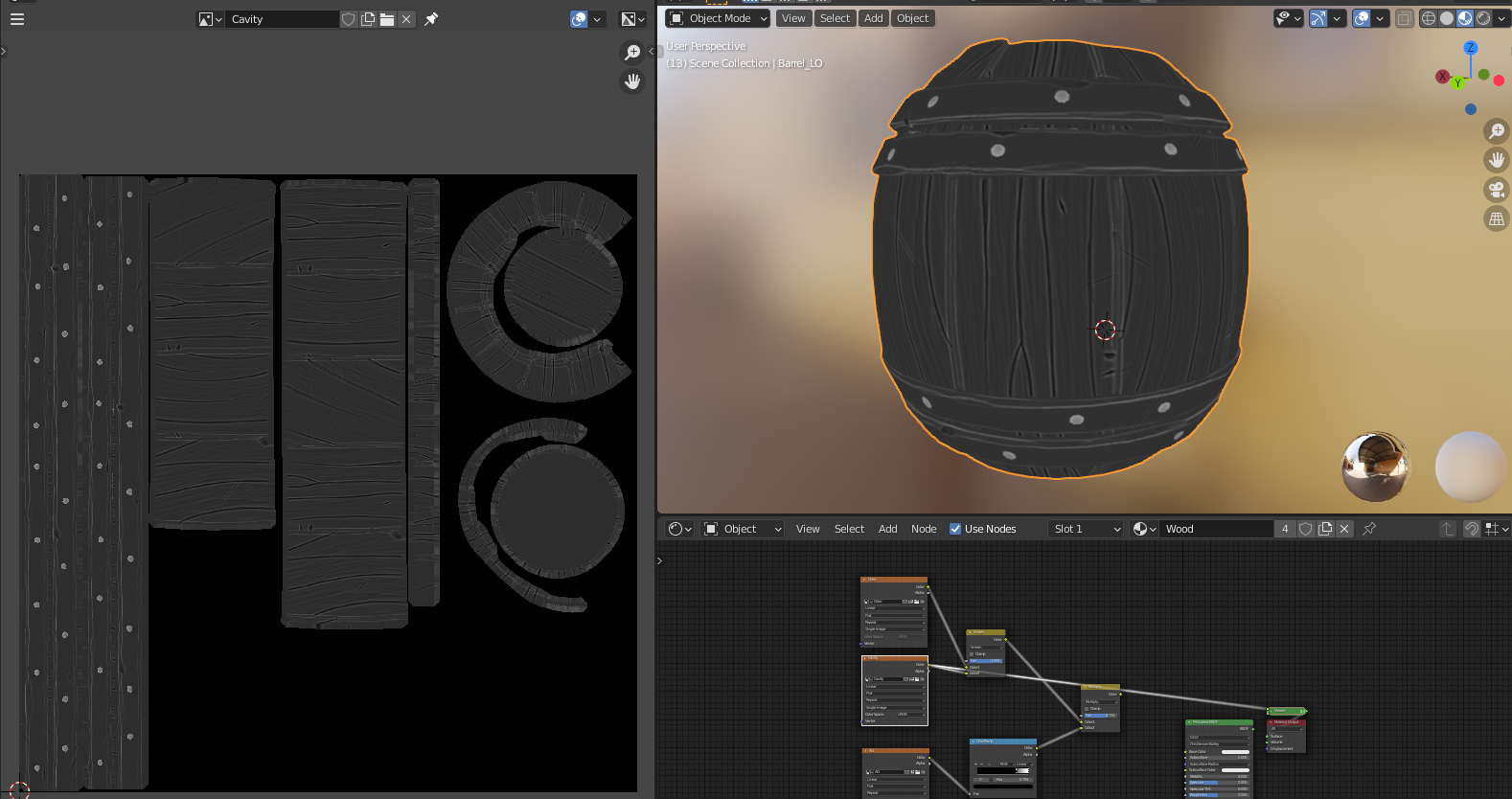
Task: Uncheck the Use Nodes checkbox
Action: [x=955, y=529]
